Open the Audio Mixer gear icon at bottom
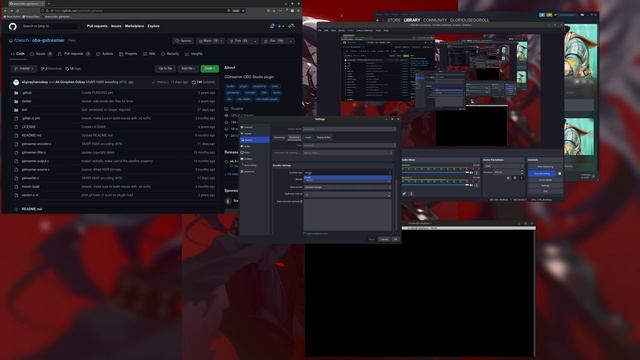Image resolution: width=640 pixels, height=360 pixels. (x=404, y=194)
